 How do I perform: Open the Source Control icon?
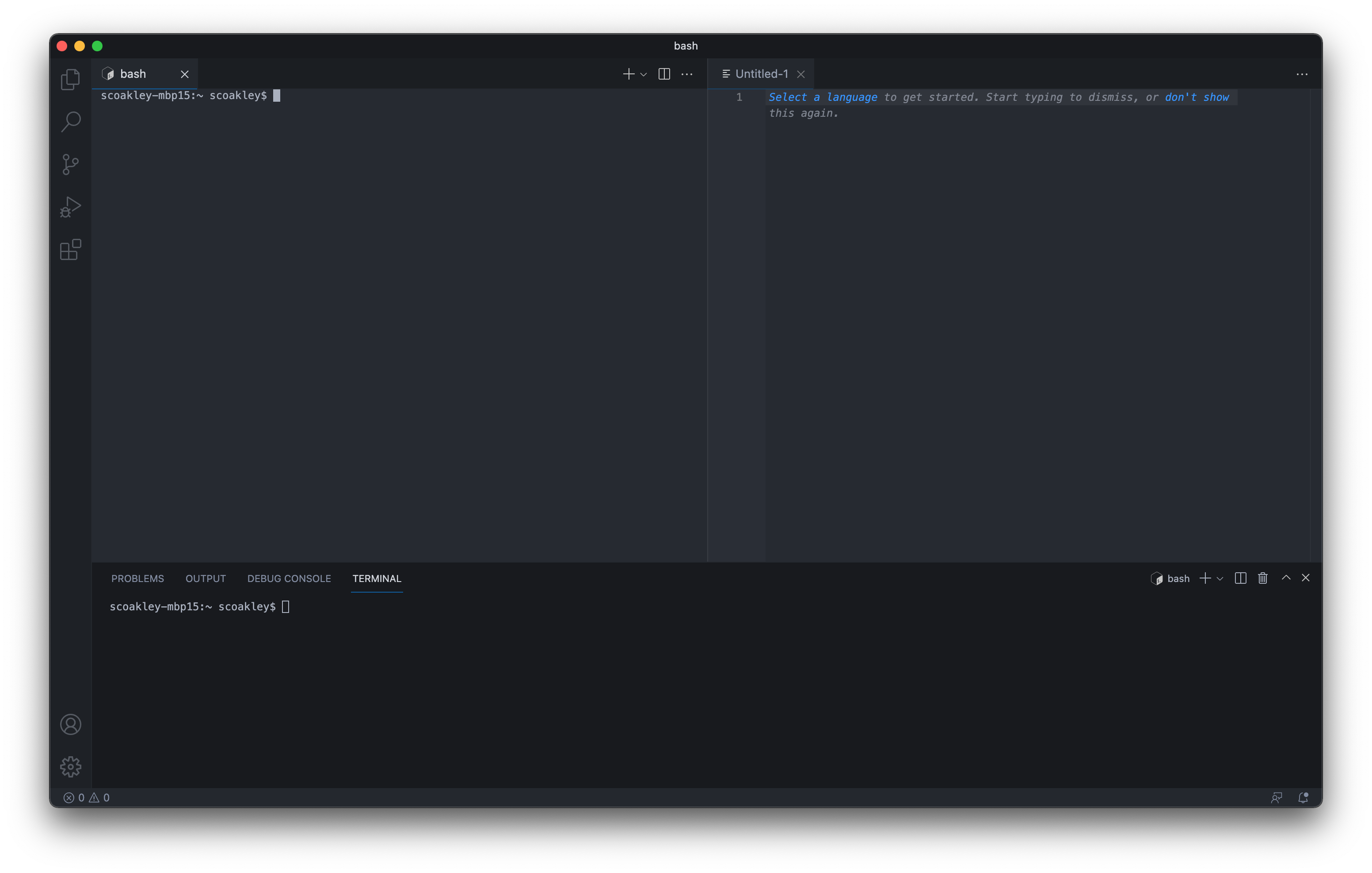[x=70, y=164]
